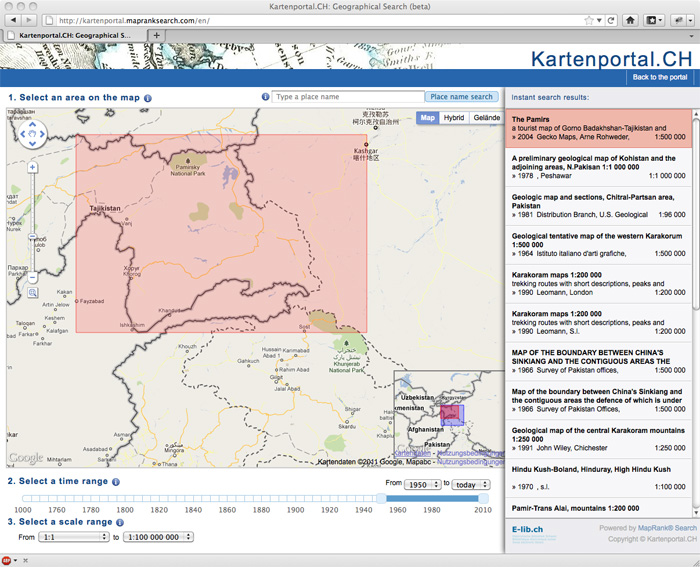Screen dimensions: 700x567
Task: Open Nutzungsbedingungen map terms link
Action: [470, 462]
